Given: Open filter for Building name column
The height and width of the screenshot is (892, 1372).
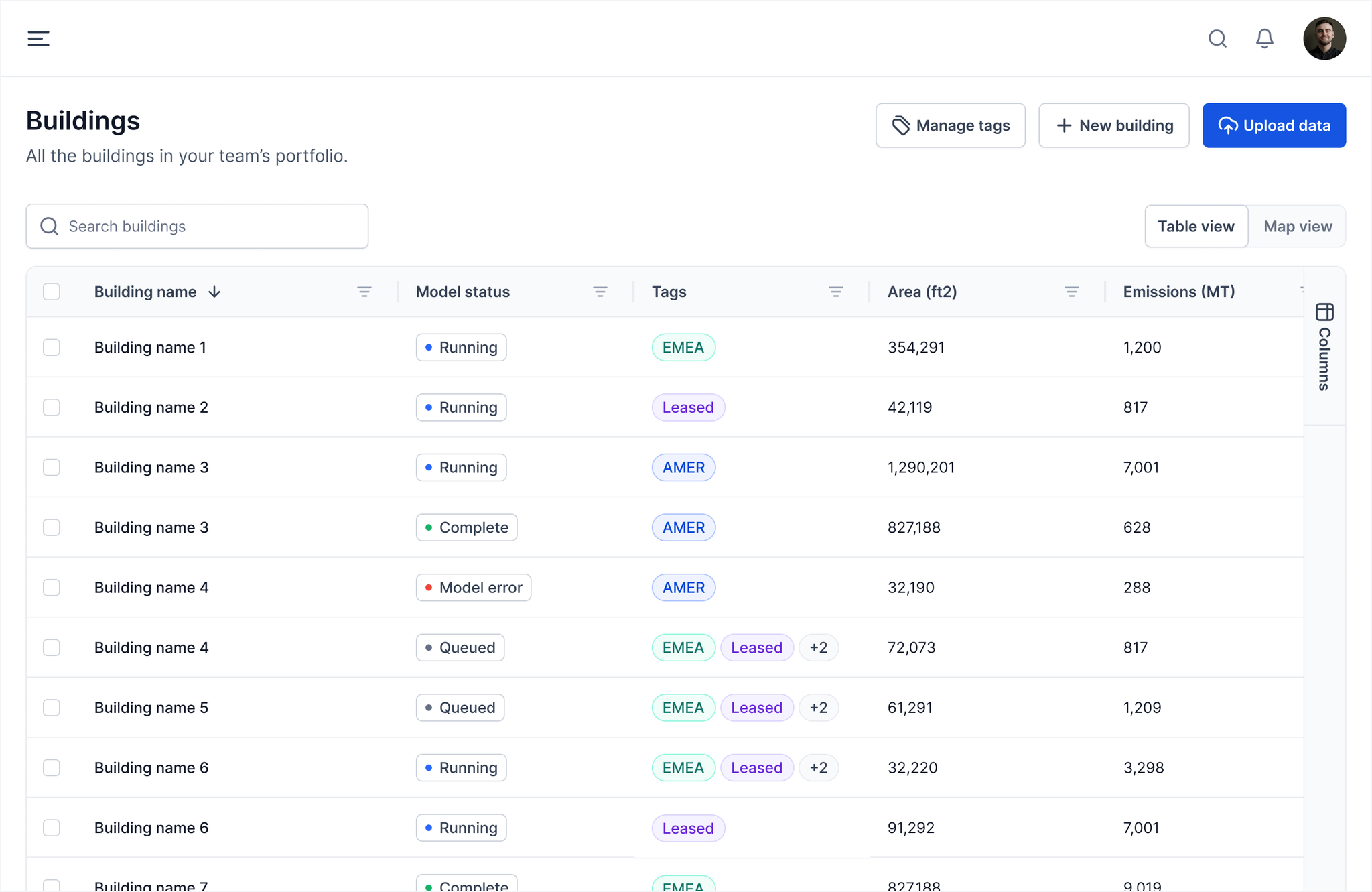Looking at the screenshot, I should (364, 292).
